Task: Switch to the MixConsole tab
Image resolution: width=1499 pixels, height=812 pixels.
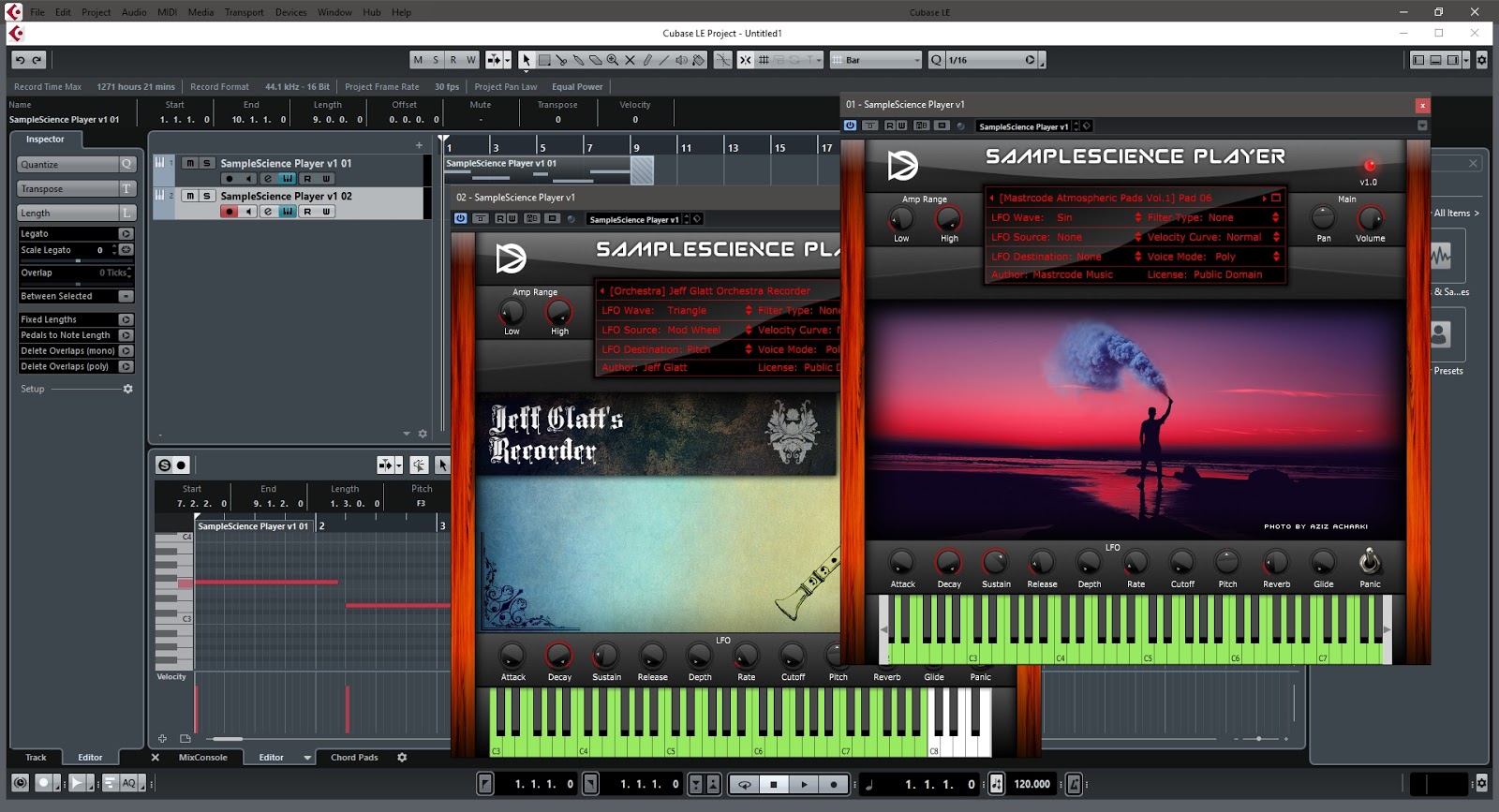Action: coord(203,758)
